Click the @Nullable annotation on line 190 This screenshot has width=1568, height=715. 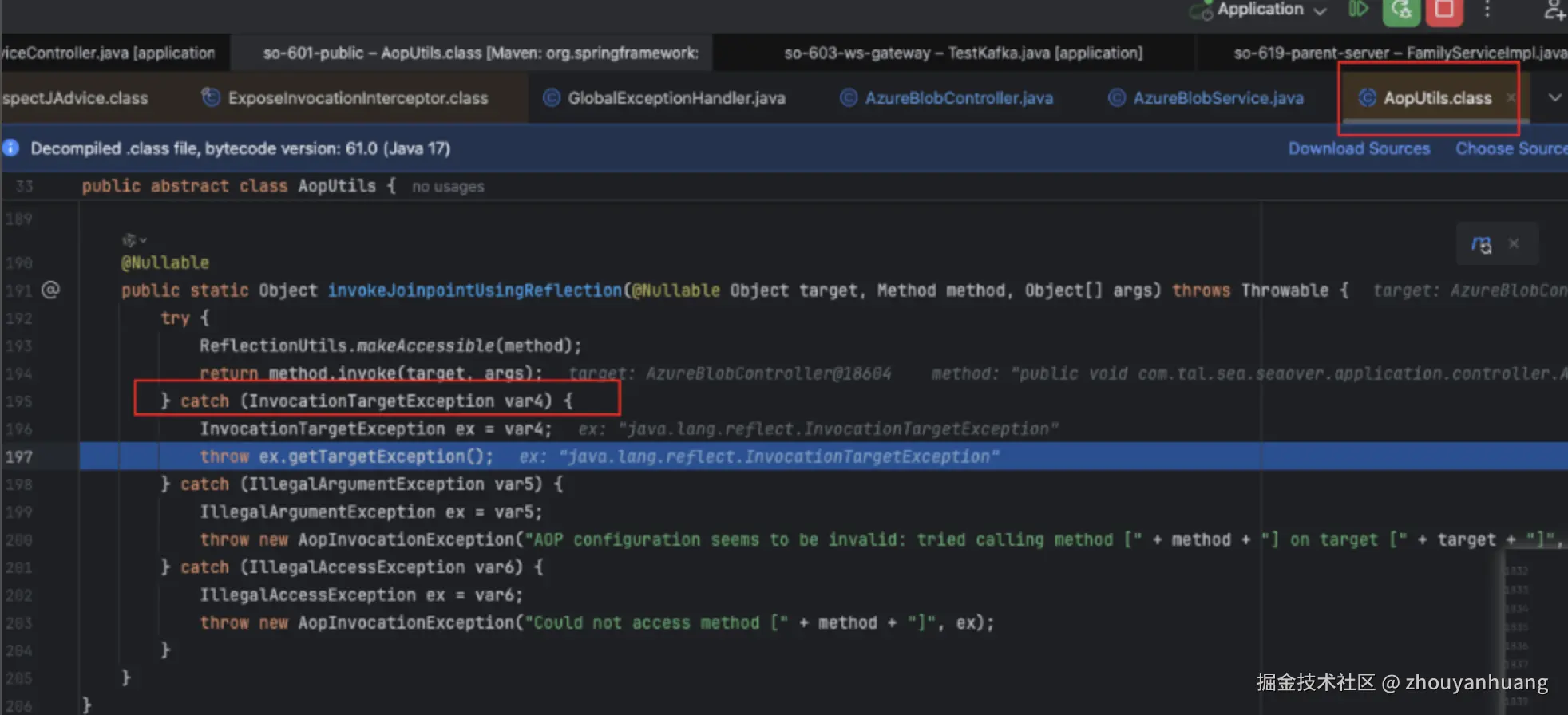click(165, 263)
